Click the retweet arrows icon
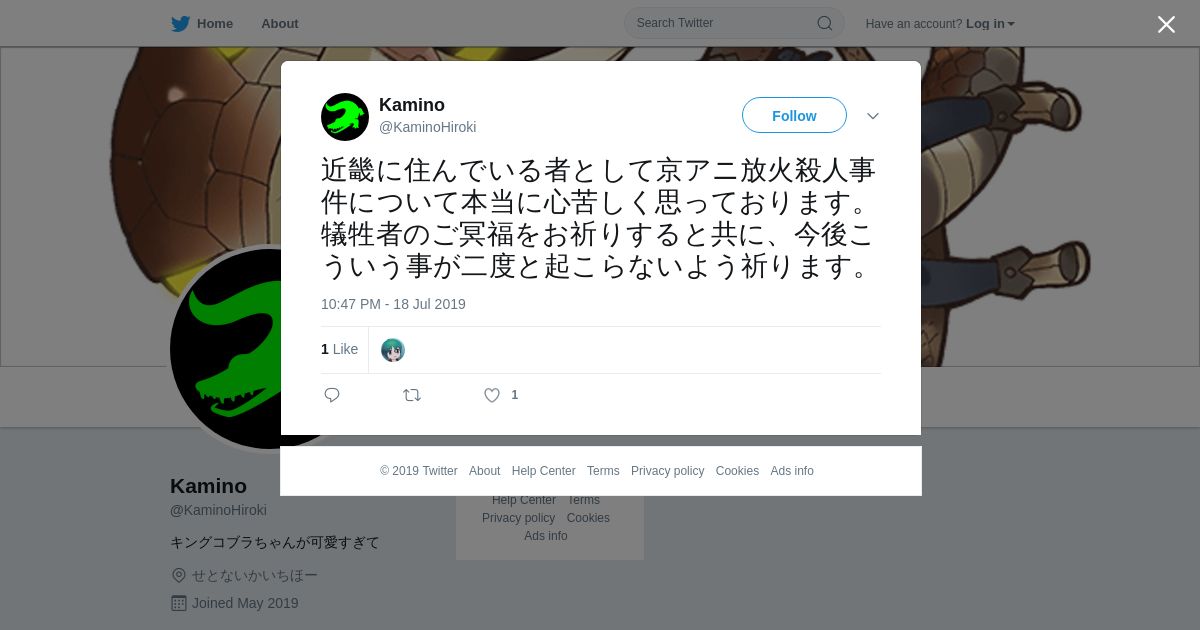Viewport: 1200px width, 630px height. click(x=412, y=395)
